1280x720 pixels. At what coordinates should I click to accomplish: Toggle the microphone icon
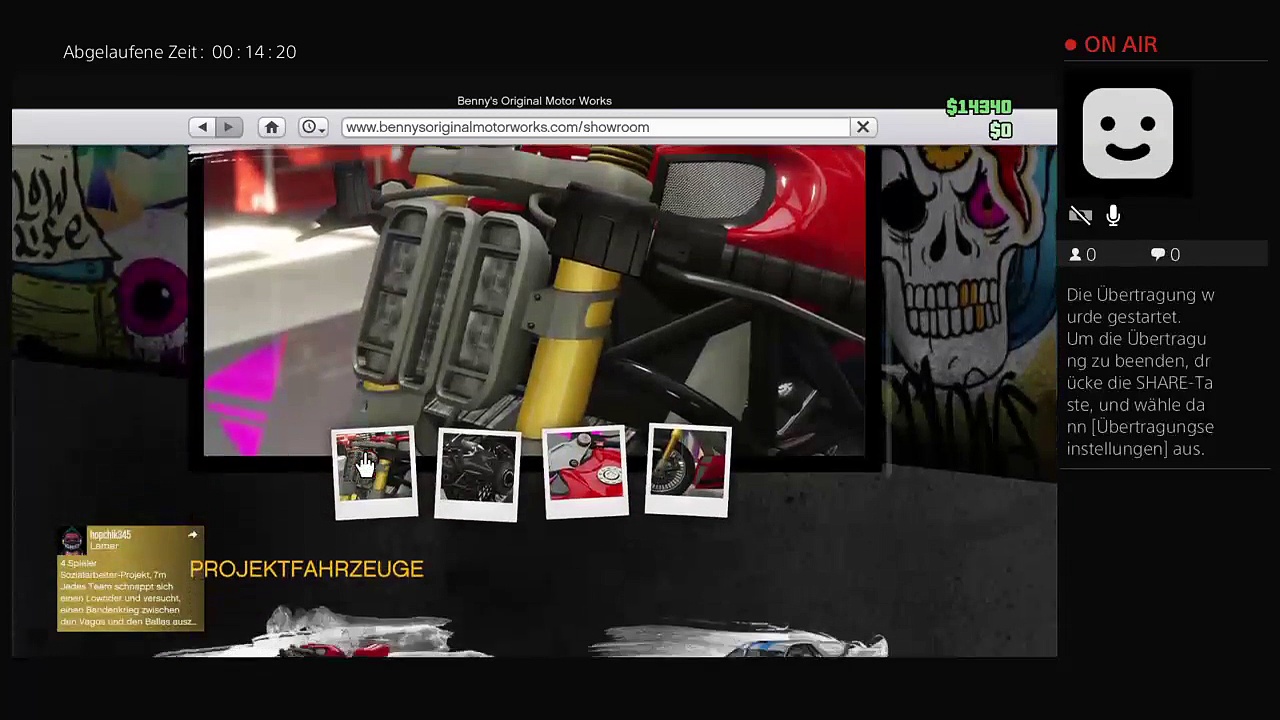(1113, 216)
